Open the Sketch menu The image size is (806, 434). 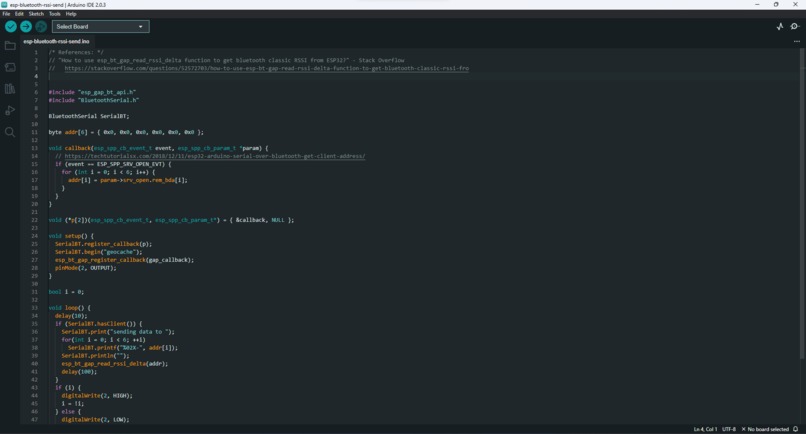pyautogui.click(x=36, y=14)
